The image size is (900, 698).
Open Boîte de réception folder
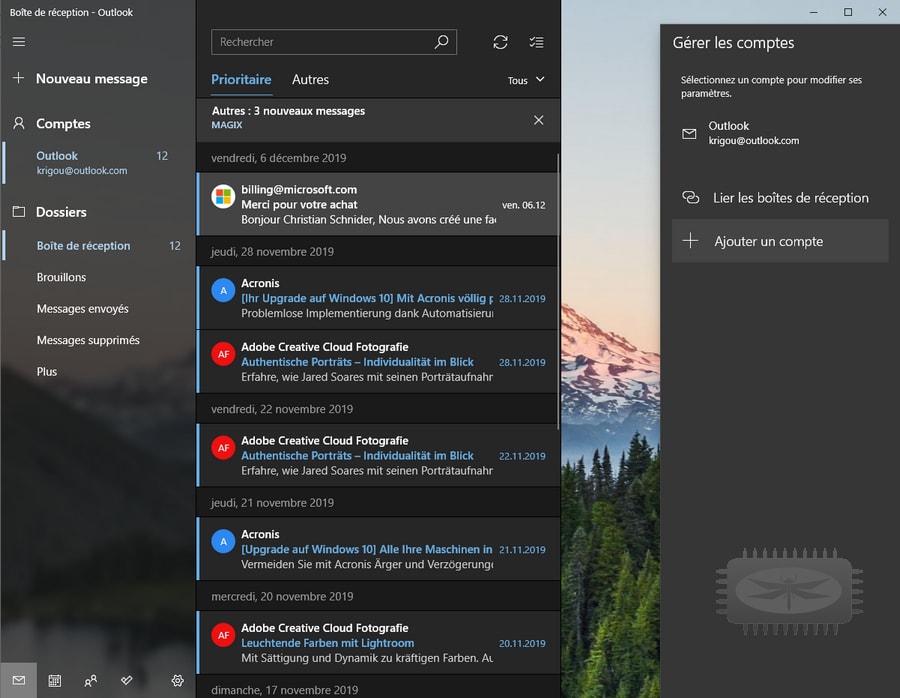click(x=98, y=246)
